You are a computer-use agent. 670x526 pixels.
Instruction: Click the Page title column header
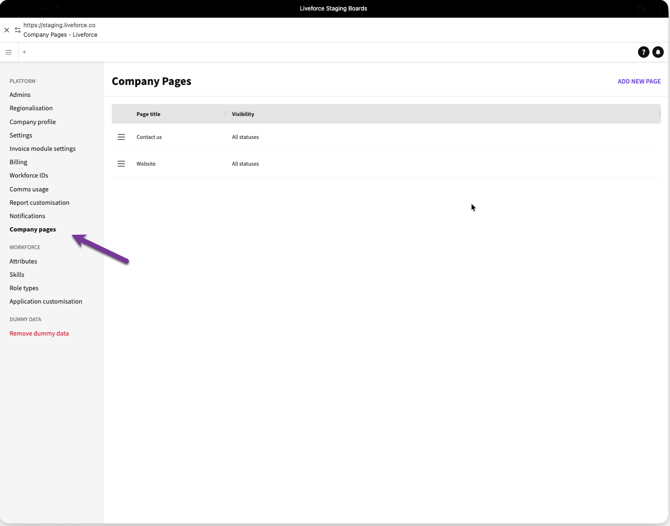click(x=148, y=114)
